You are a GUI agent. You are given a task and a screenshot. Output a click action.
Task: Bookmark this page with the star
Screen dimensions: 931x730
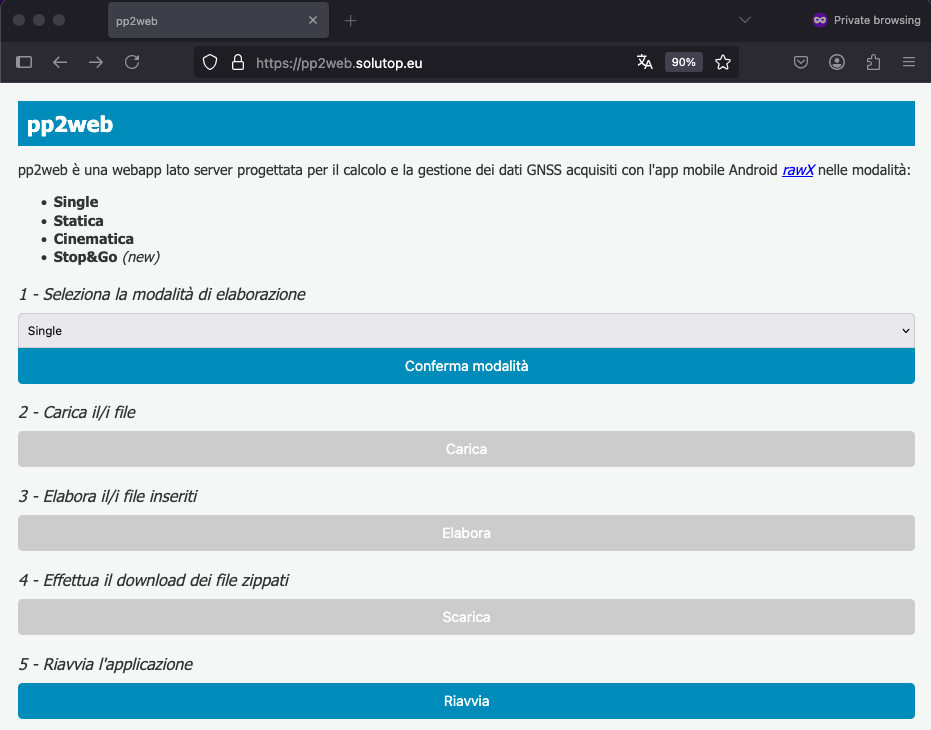click(723, 62)
